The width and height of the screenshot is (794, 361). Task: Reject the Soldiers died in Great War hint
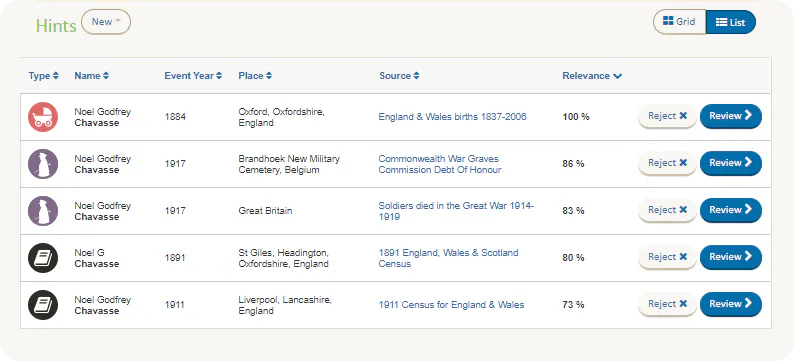coord(667,210)
